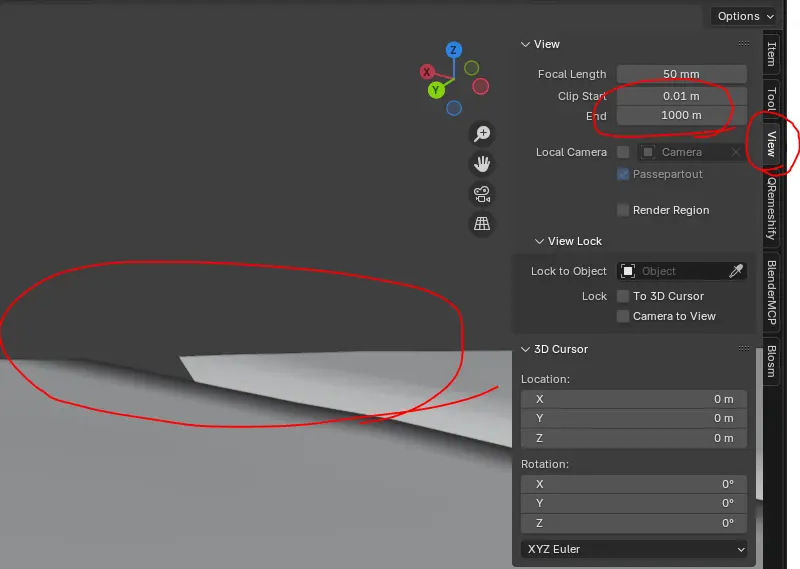Image resolution: width=800 pixels, height=569 pixels.
Task: Open the BlenderMCP sidebar tab
Action: [771, 292]
